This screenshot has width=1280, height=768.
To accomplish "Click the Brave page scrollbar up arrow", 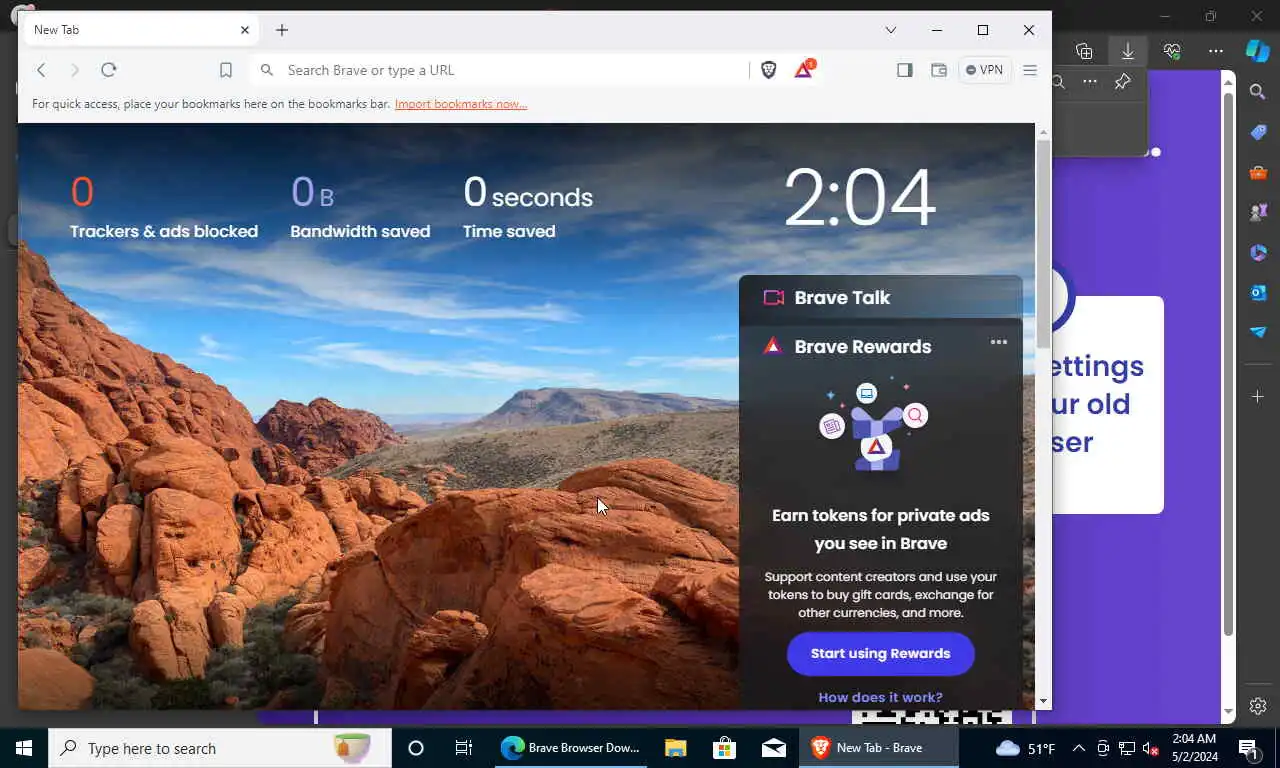I will point(1043,131).
